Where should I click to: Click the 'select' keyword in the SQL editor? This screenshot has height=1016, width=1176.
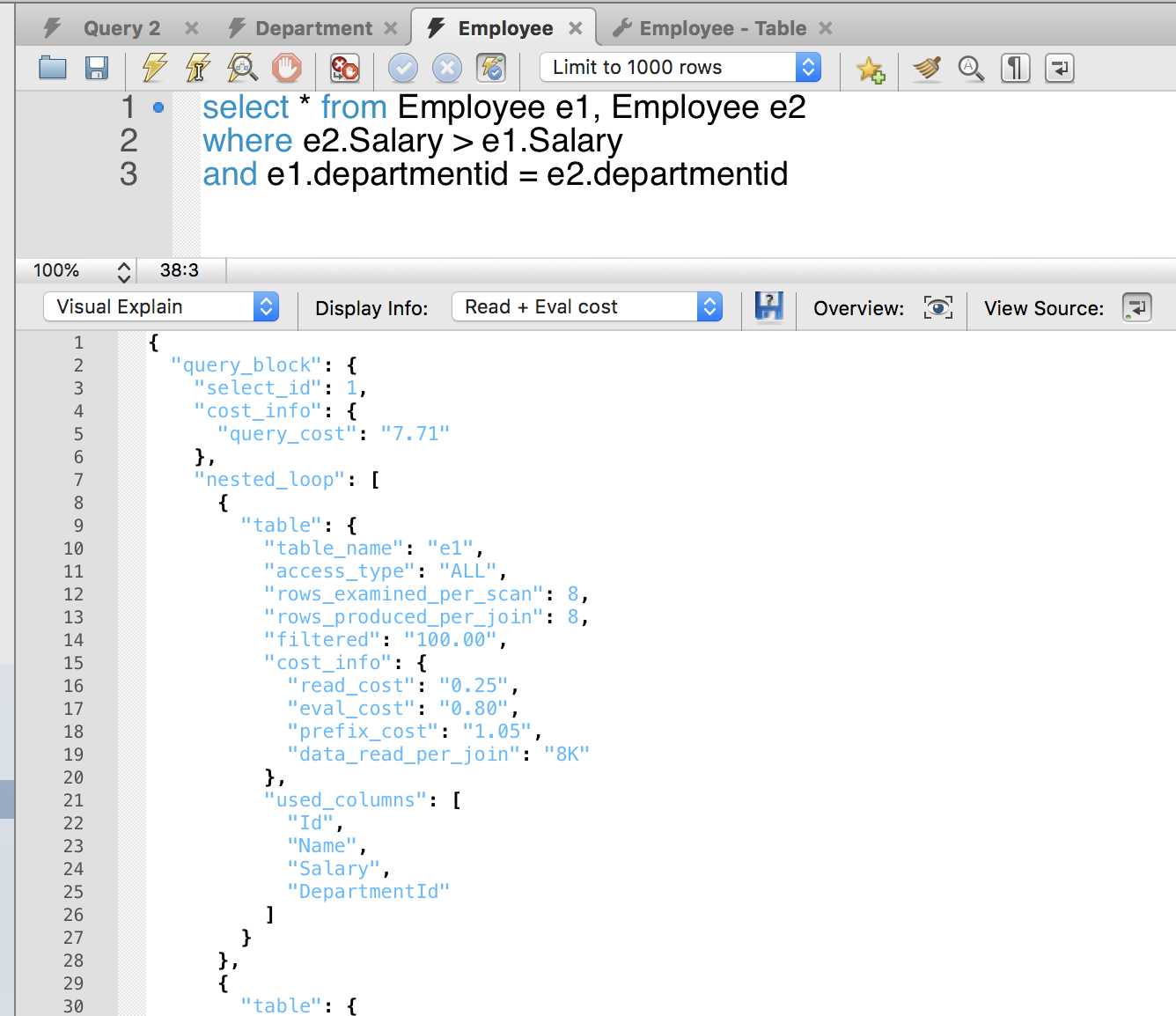(x=246, y=107)
